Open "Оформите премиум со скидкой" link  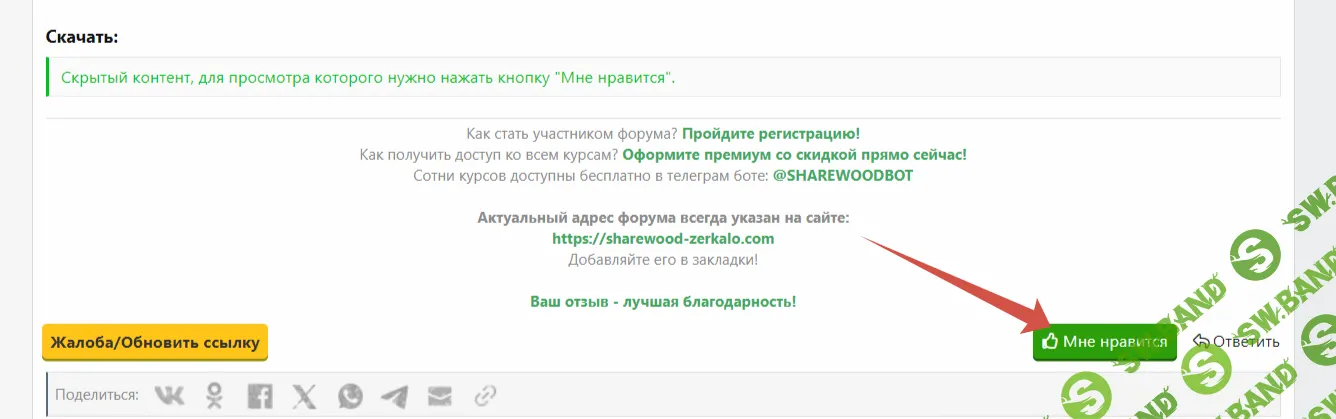click(x=794, y=155)
